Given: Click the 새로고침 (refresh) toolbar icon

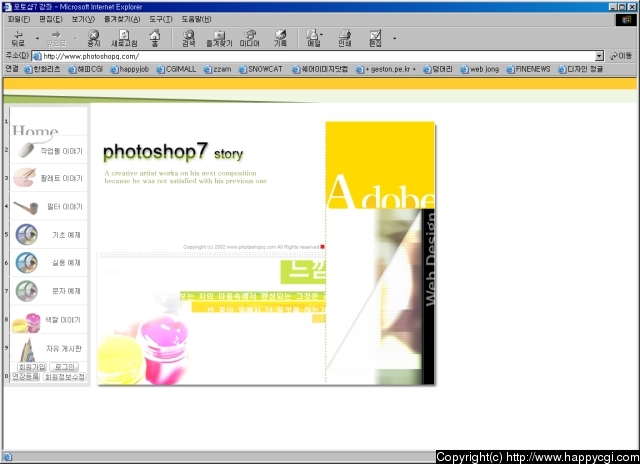Looking at the screenshot, I should click(124, 38).
